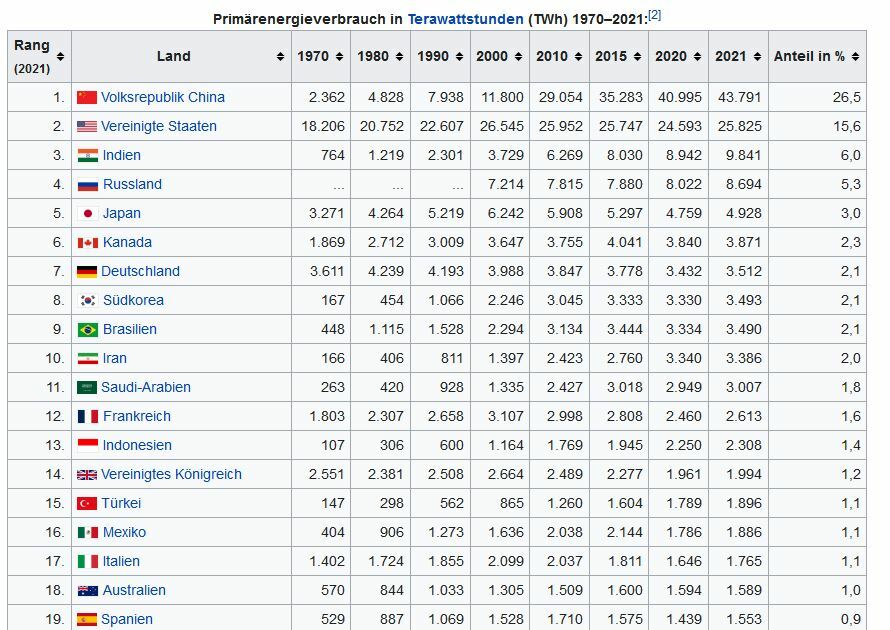Sort by Anteil in % arrows
This screenshot has width=890, height=630.
pos(855,56)
